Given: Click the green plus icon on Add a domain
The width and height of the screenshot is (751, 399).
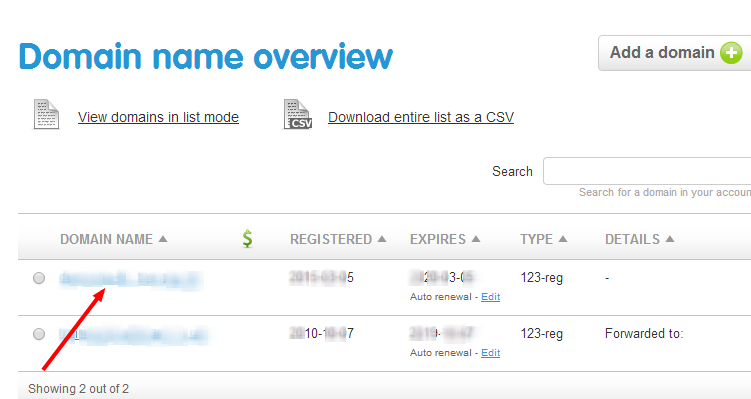Looking at the screenshot, I should 731,53.
